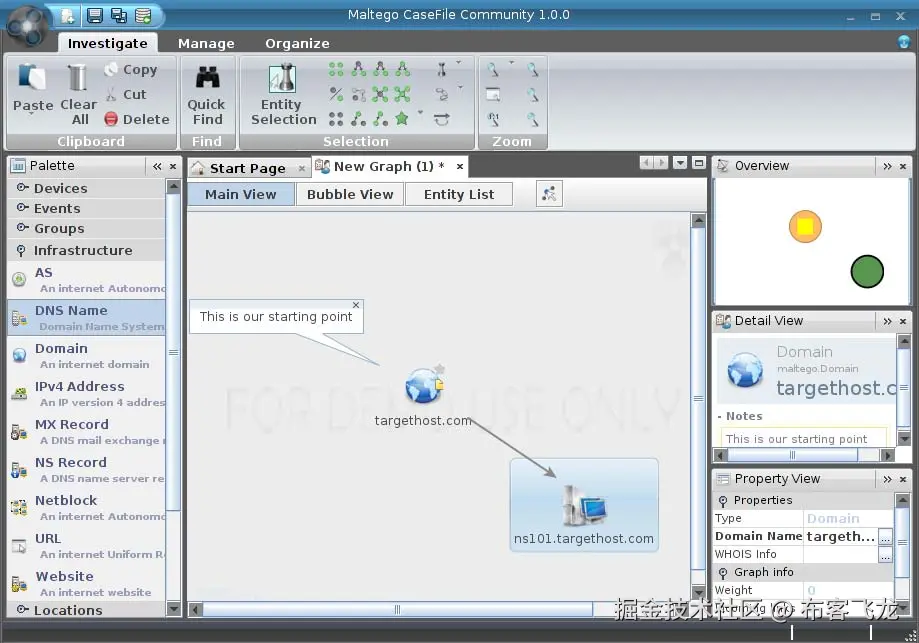Activate Entity Selection mode
The height and width of the screenshot is (643, 919).
(283, 95)
